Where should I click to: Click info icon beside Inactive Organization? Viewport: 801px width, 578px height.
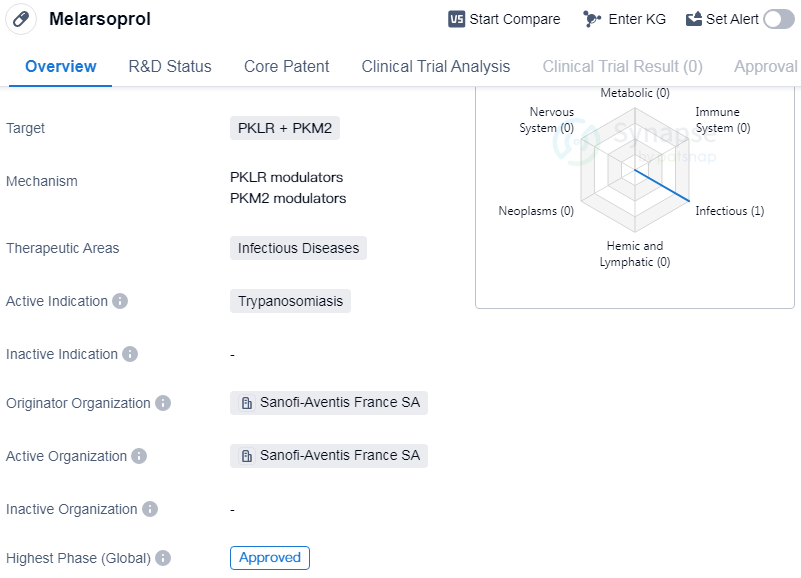pyautogui.click(x=150, y=509)
